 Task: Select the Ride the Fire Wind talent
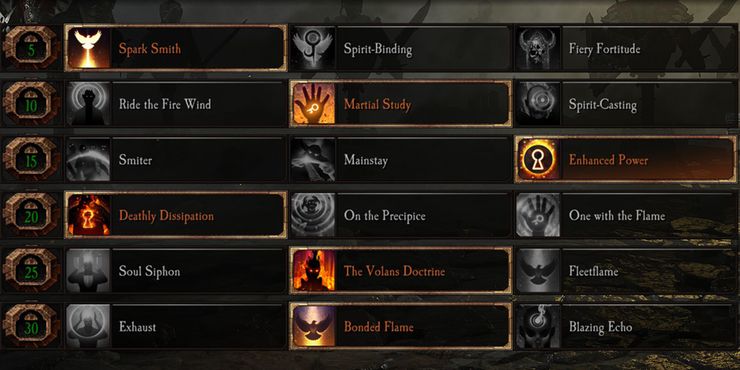pos(176,104)
